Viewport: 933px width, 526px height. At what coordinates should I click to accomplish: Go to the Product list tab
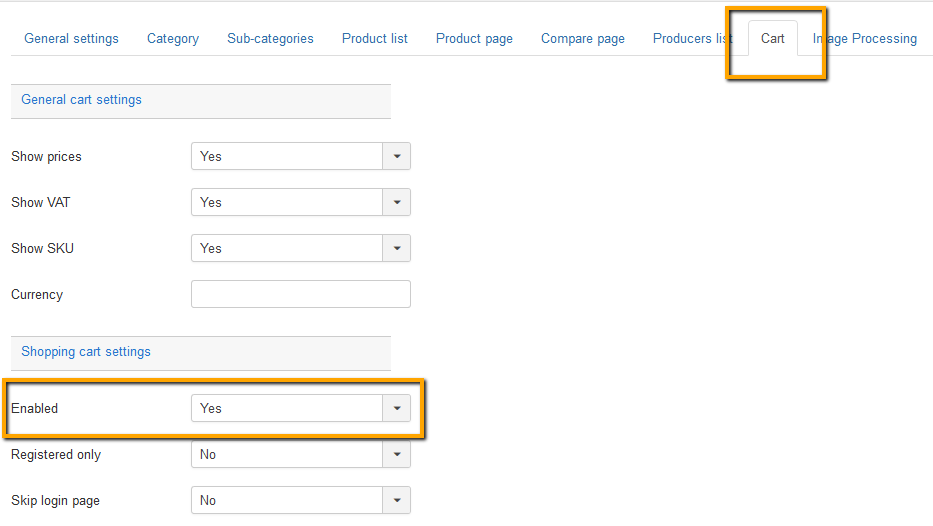click(x=375, y=39)
